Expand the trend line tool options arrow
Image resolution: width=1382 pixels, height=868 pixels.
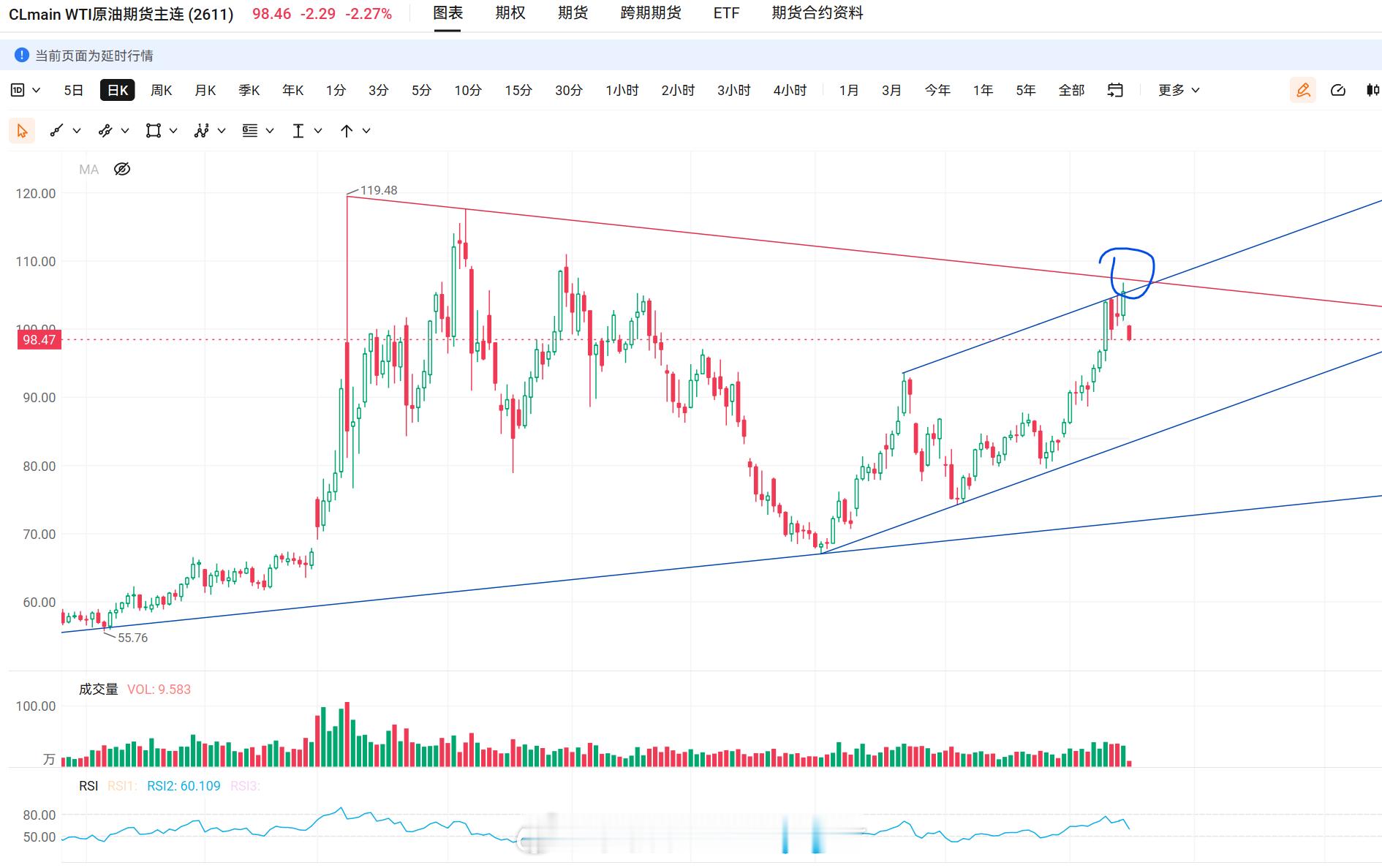pyautogui.click(x=77, y=131)
